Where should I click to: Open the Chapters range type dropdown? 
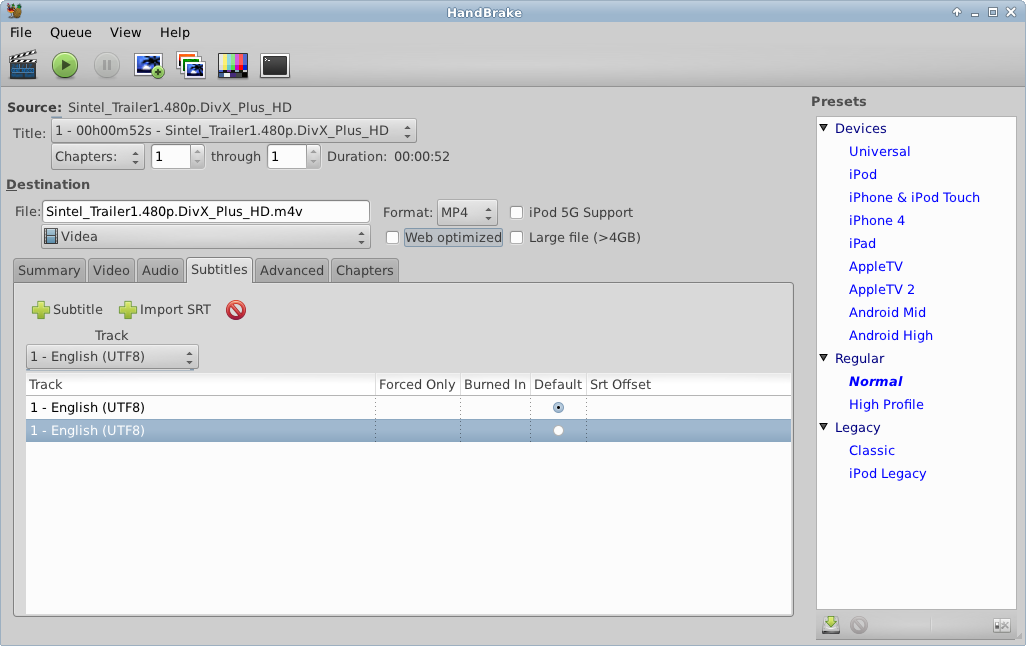[x=98, y=156]
